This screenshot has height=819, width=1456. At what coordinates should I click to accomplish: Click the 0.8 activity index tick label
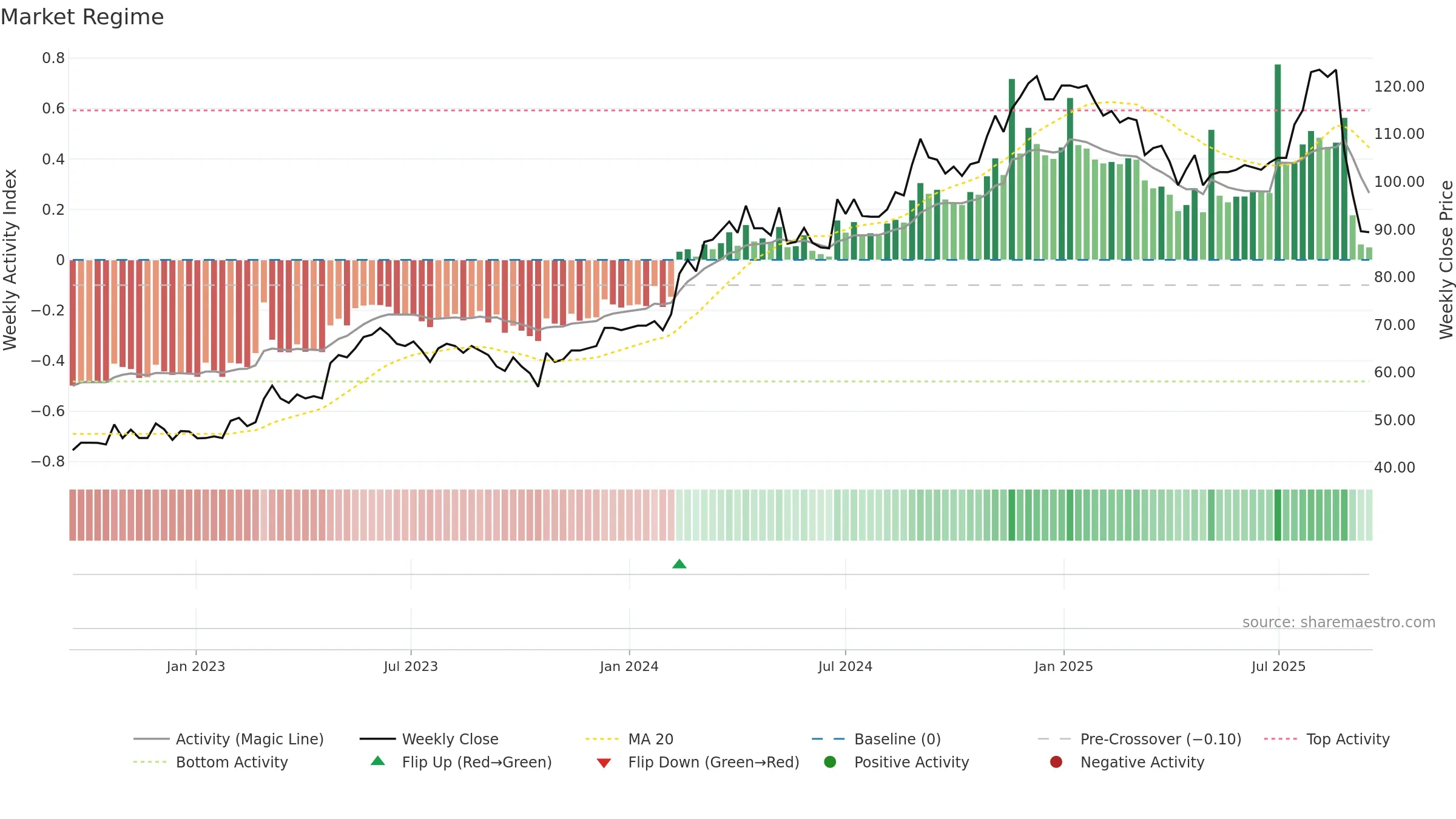[53, 58]
